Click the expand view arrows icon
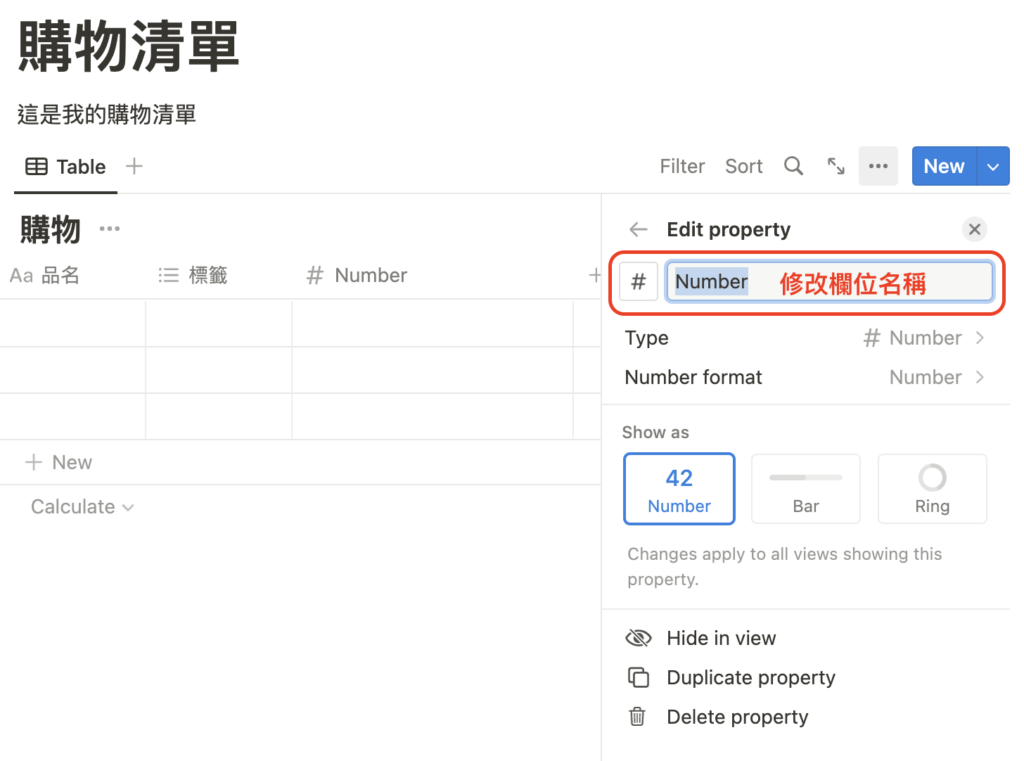 tap(836, 166)
